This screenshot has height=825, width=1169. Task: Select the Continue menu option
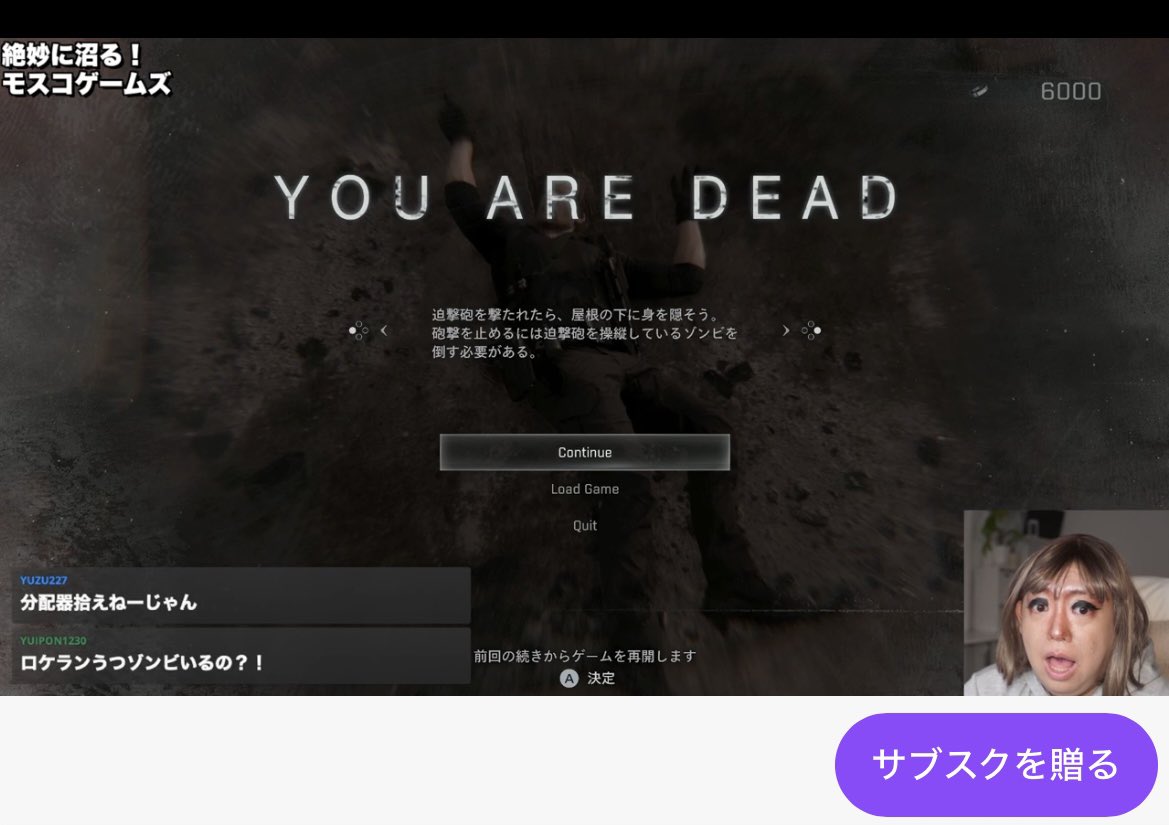point(584,452)
